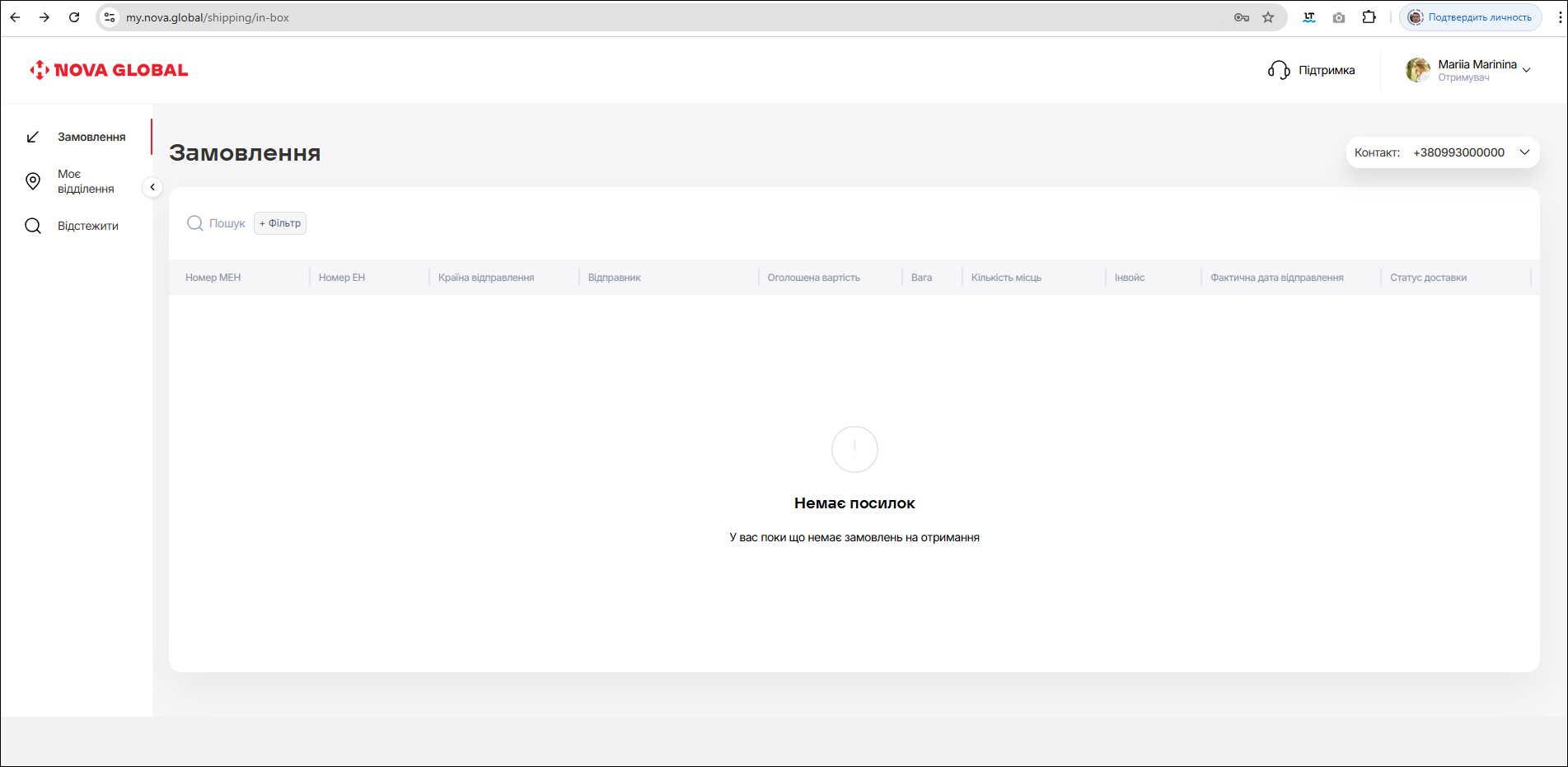
Task: Click the Підтримка support link
Action: [1327, 70]
